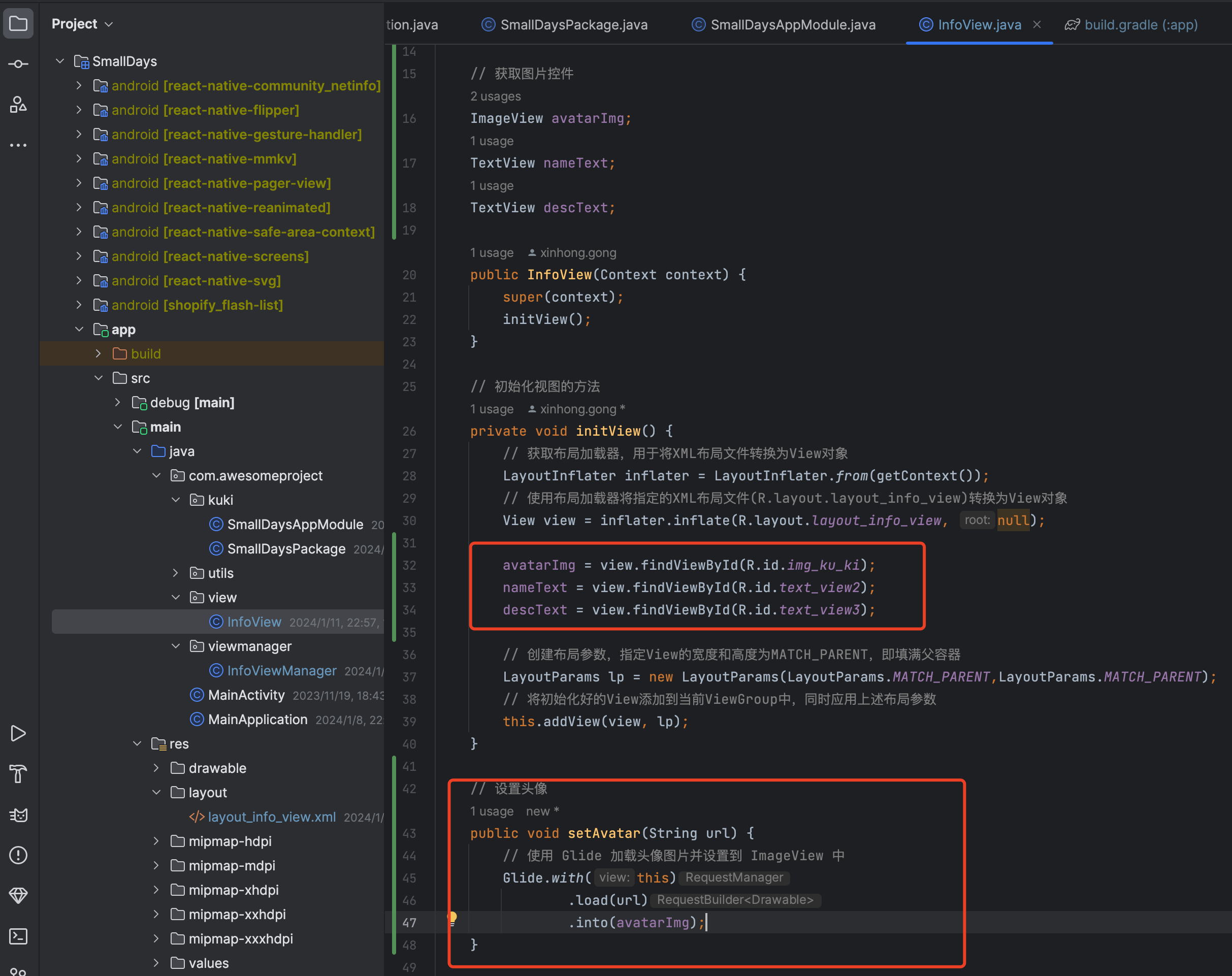Expand the drawable folder

tap(156, 768)
